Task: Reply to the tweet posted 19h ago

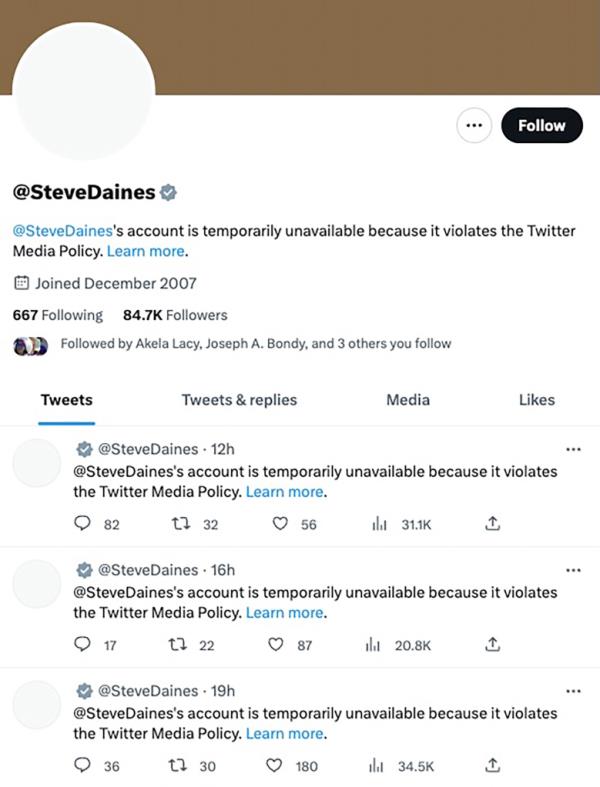Action: coord(82,766)
